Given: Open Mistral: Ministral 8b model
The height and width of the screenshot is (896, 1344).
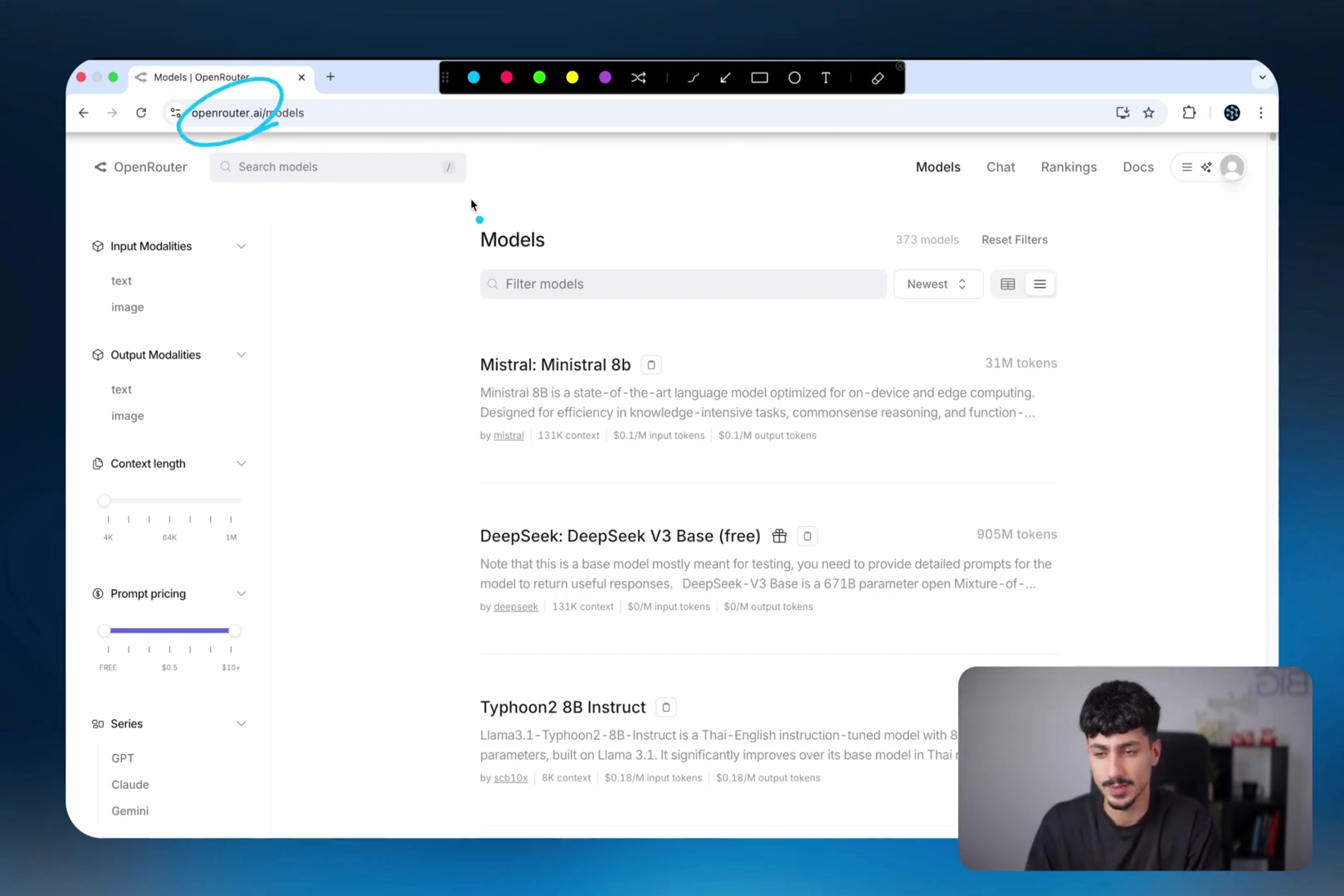Looking at the screenshot, I should pos(555,365).
